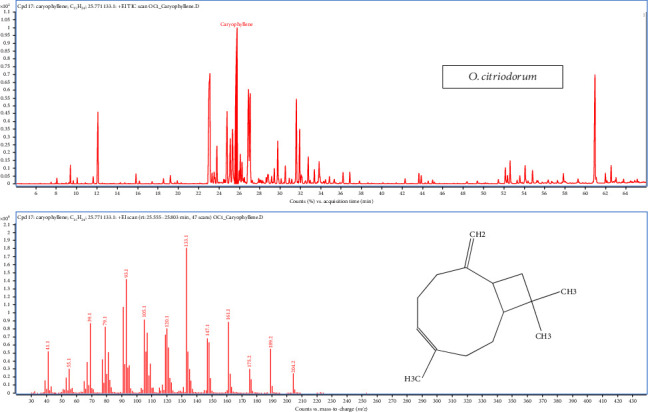
Task: Click the 55.1 fragment peak label
Action: (x=69, y=363)
